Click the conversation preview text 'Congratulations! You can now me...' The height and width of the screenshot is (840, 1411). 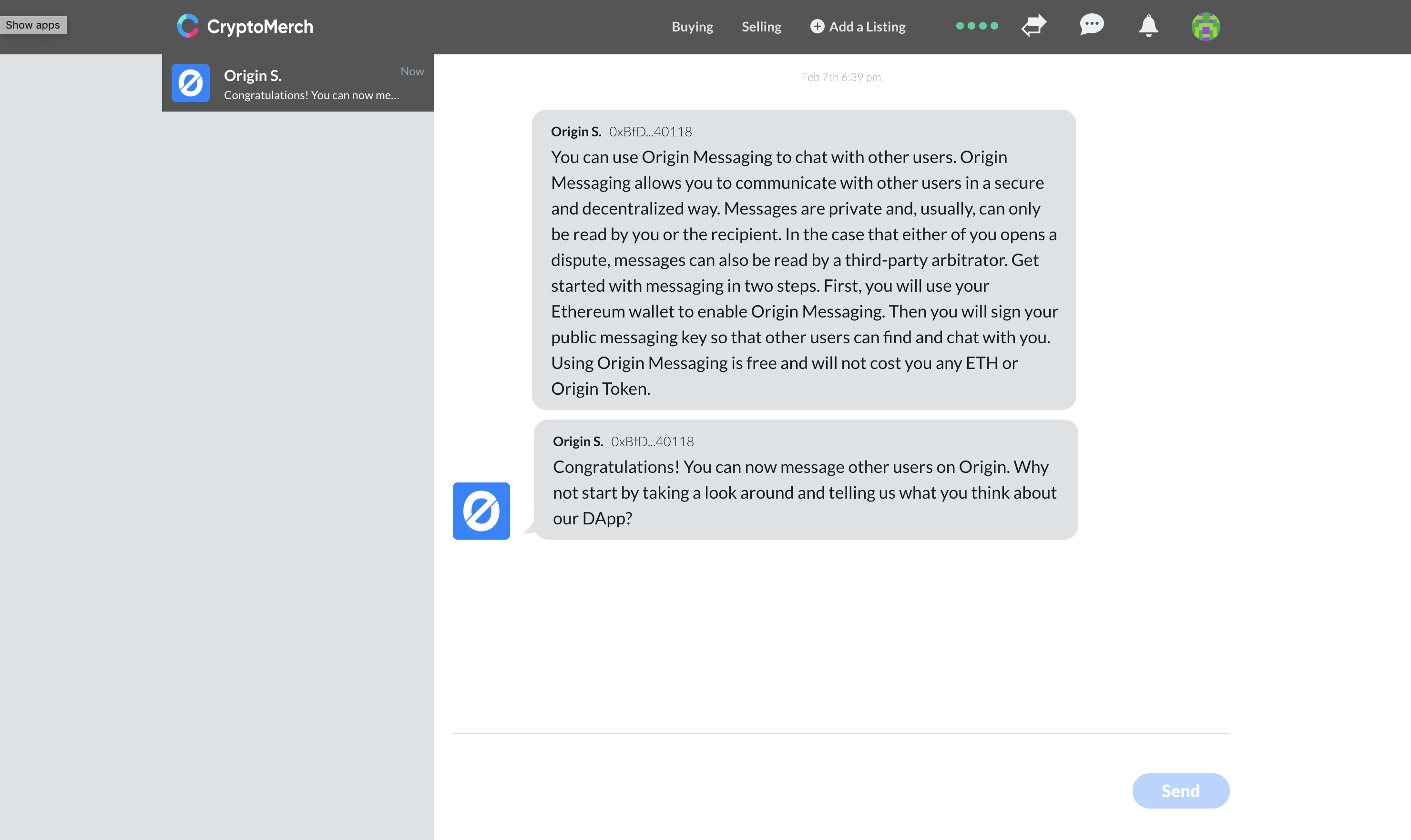311,96
